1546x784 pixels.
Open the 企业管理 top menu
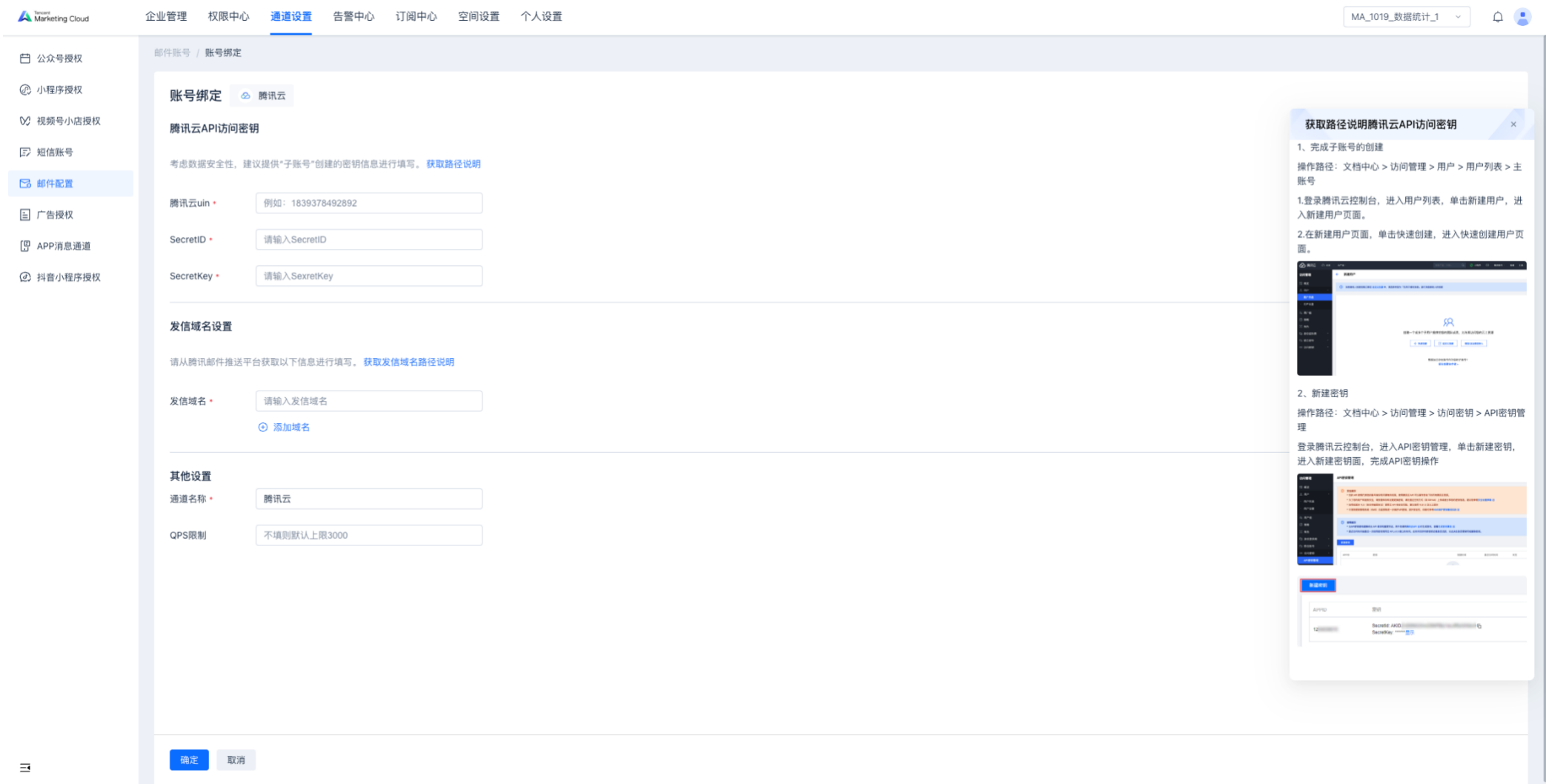tap(166, 16)
